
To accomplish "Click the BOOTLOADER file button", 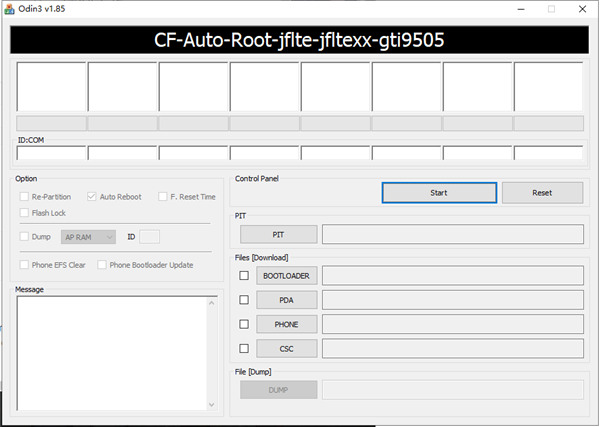I will pos(287,275).
